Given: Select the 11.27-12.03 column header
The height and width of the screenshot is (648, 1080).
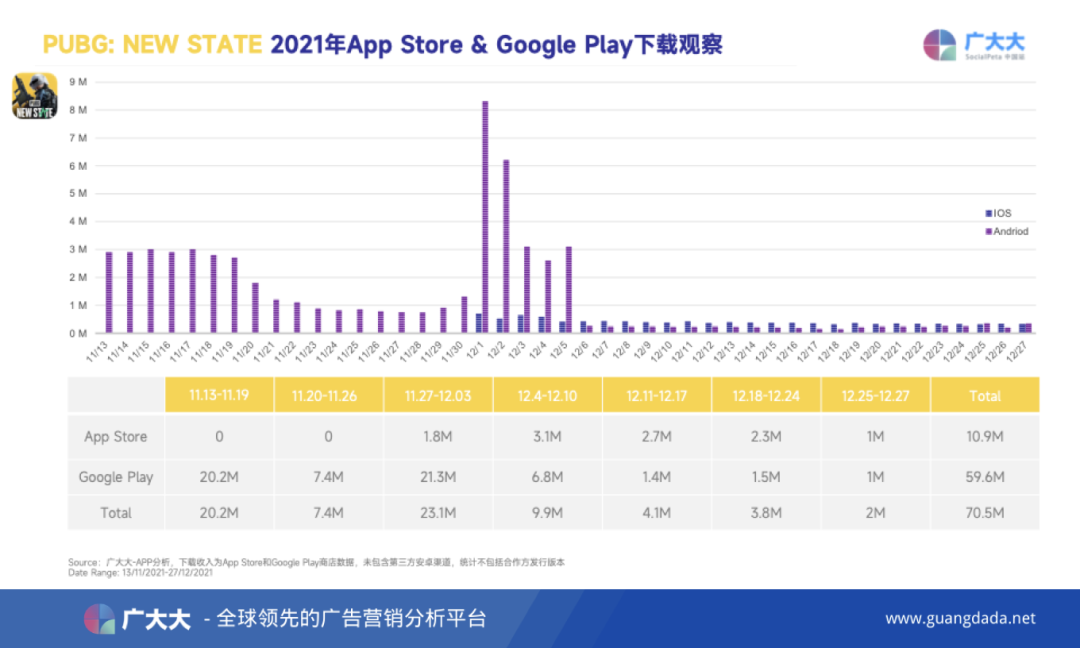Looking at the screenshot, I should (438, 395).
